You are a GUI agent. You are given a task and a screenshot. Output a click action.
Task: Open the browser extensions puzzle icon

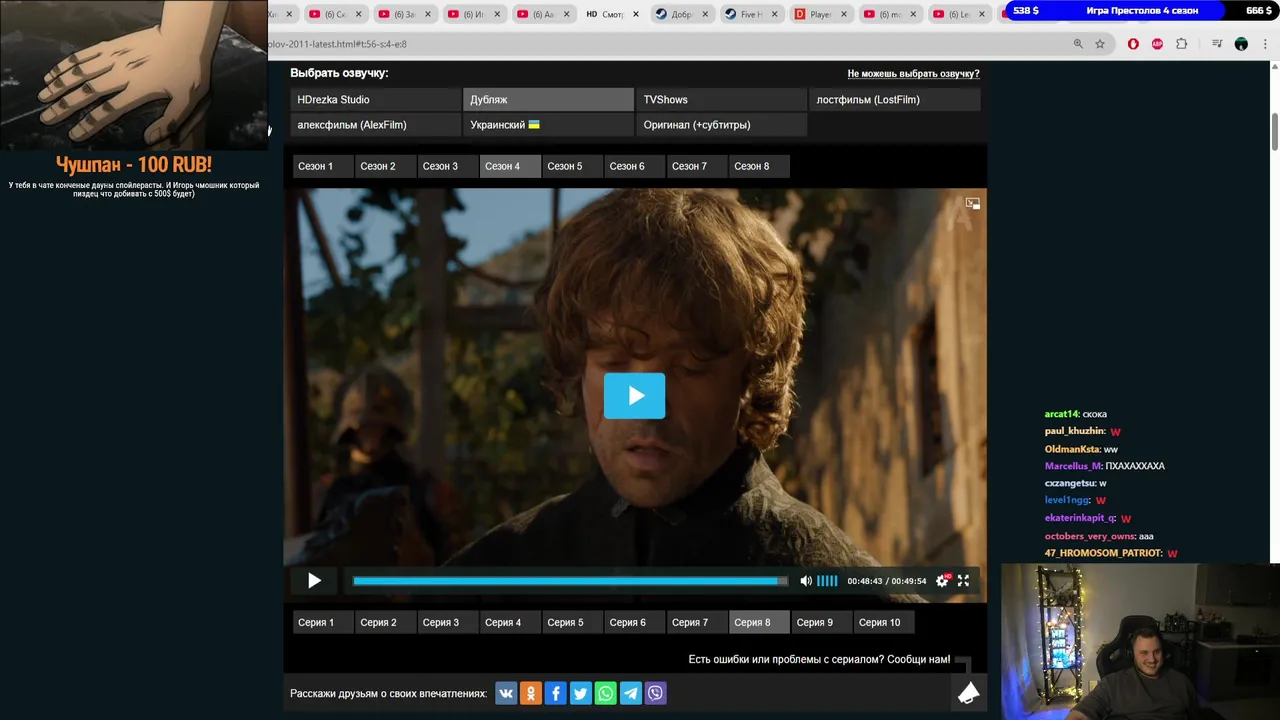click(1182, 44)
